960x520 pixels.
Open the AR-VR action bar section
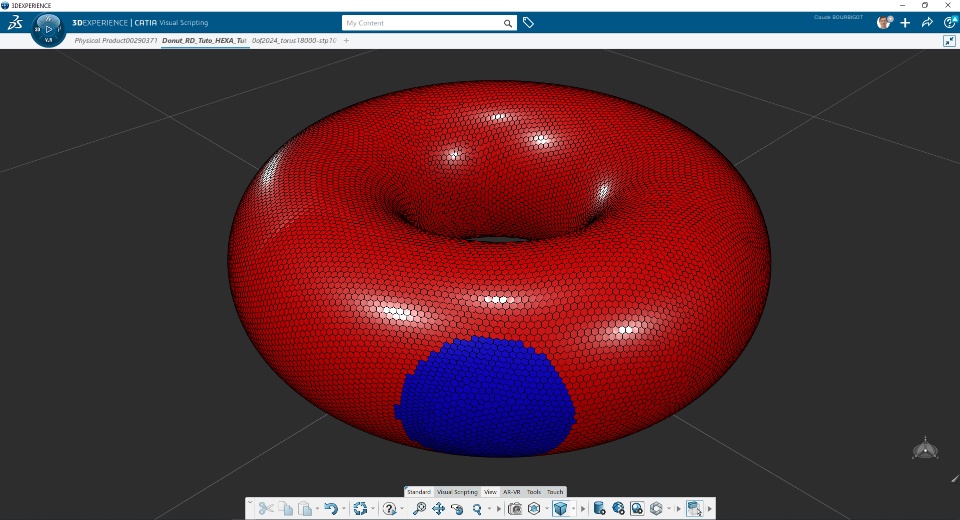click(x=511, y=492)
